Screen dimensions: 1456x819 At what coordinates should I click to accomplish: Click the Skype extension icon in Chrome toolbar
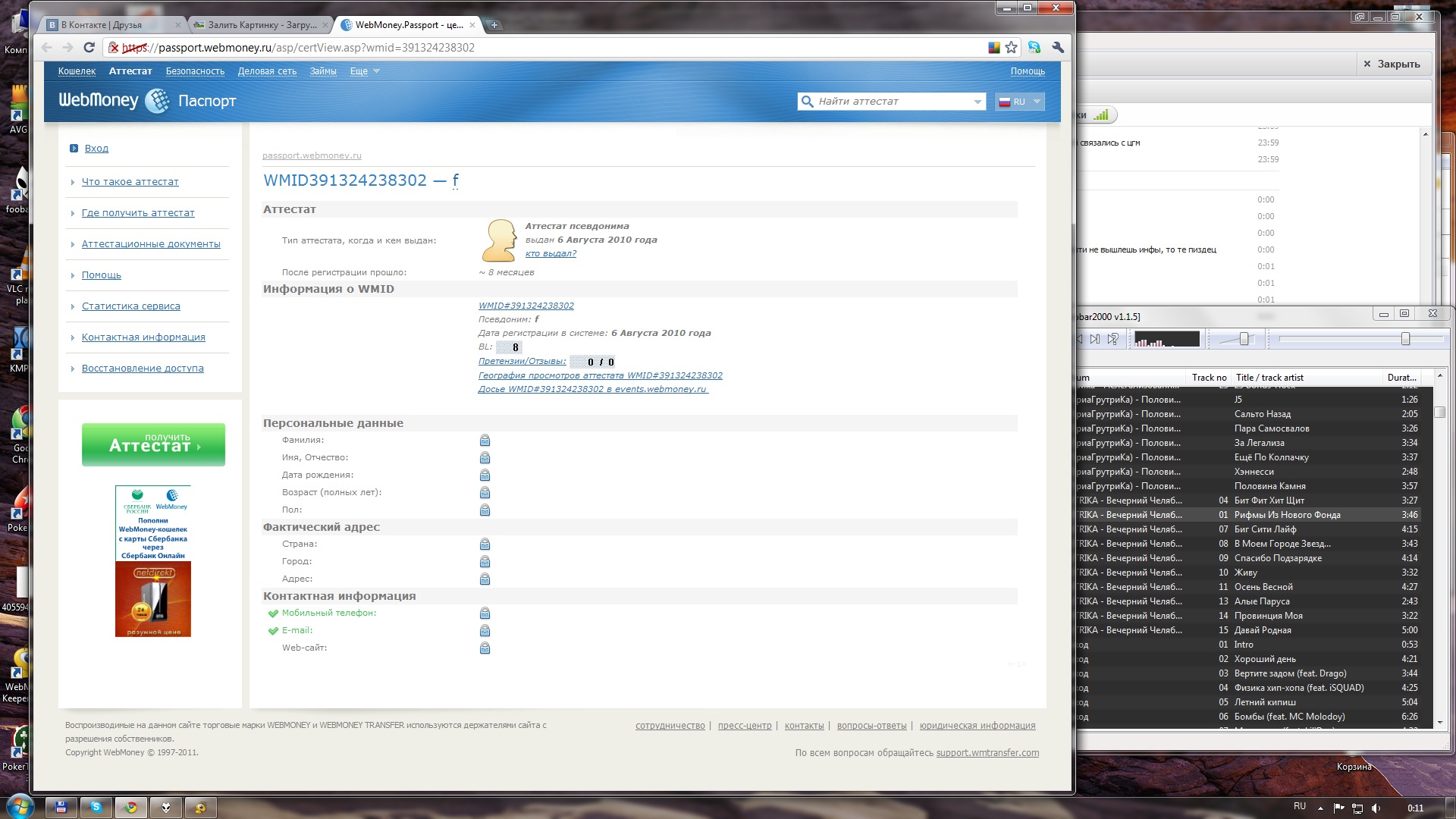pos(1034,48)
